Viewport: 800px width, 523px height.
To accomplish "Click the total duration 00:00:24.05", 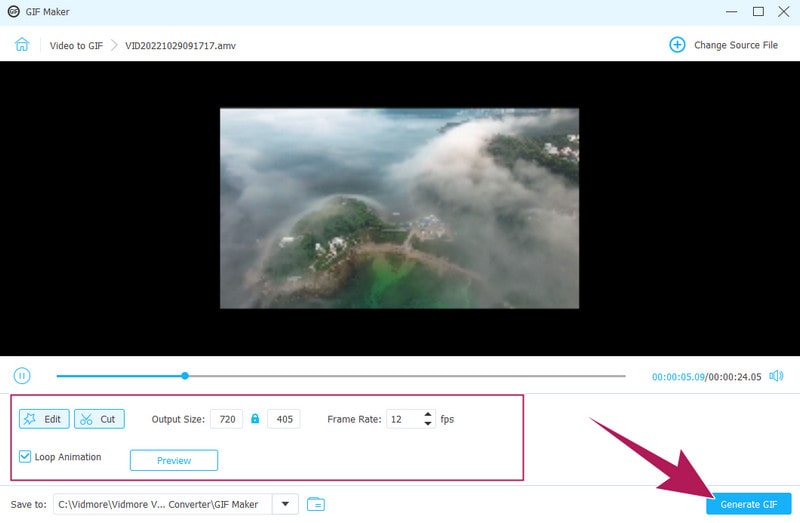I will 735,377.
